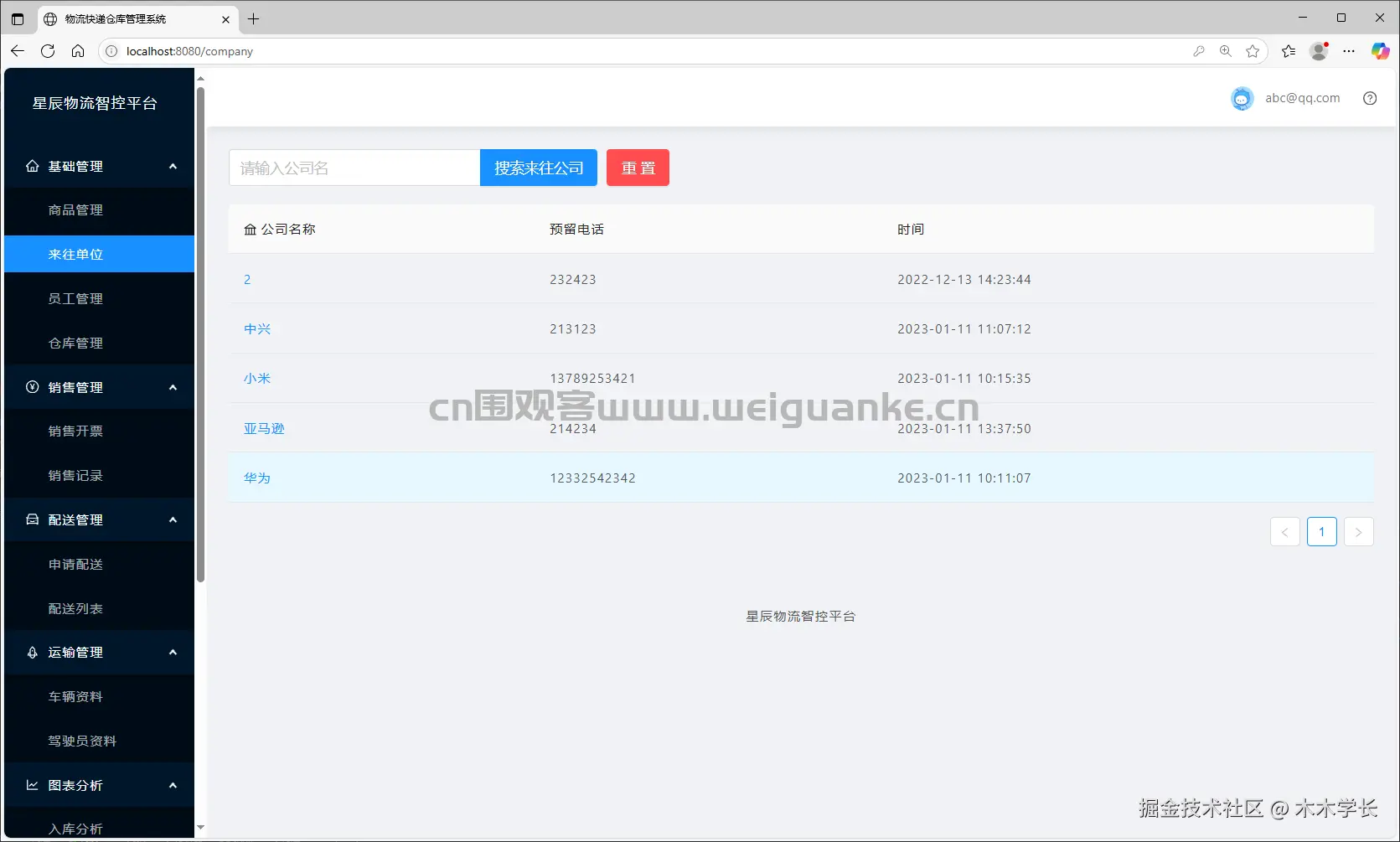The image size is (1400, 842).
Task: Click the browser refresh icon
Action: 48,51
